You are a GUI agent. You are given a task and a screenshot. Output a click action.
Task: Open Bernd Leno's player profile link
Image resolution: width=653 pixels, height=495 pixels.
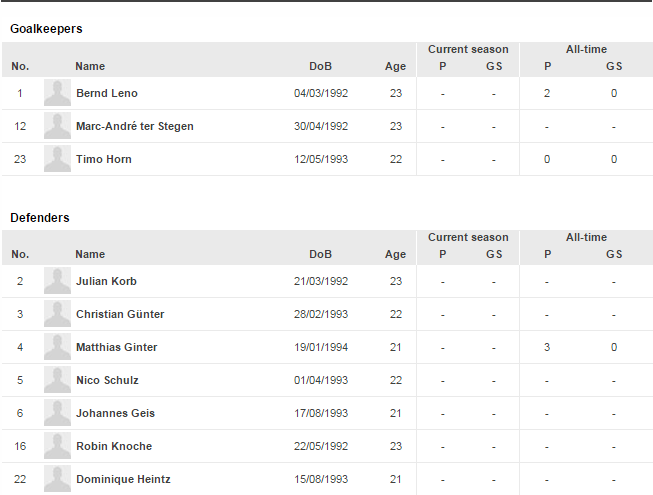coord(107,93)
